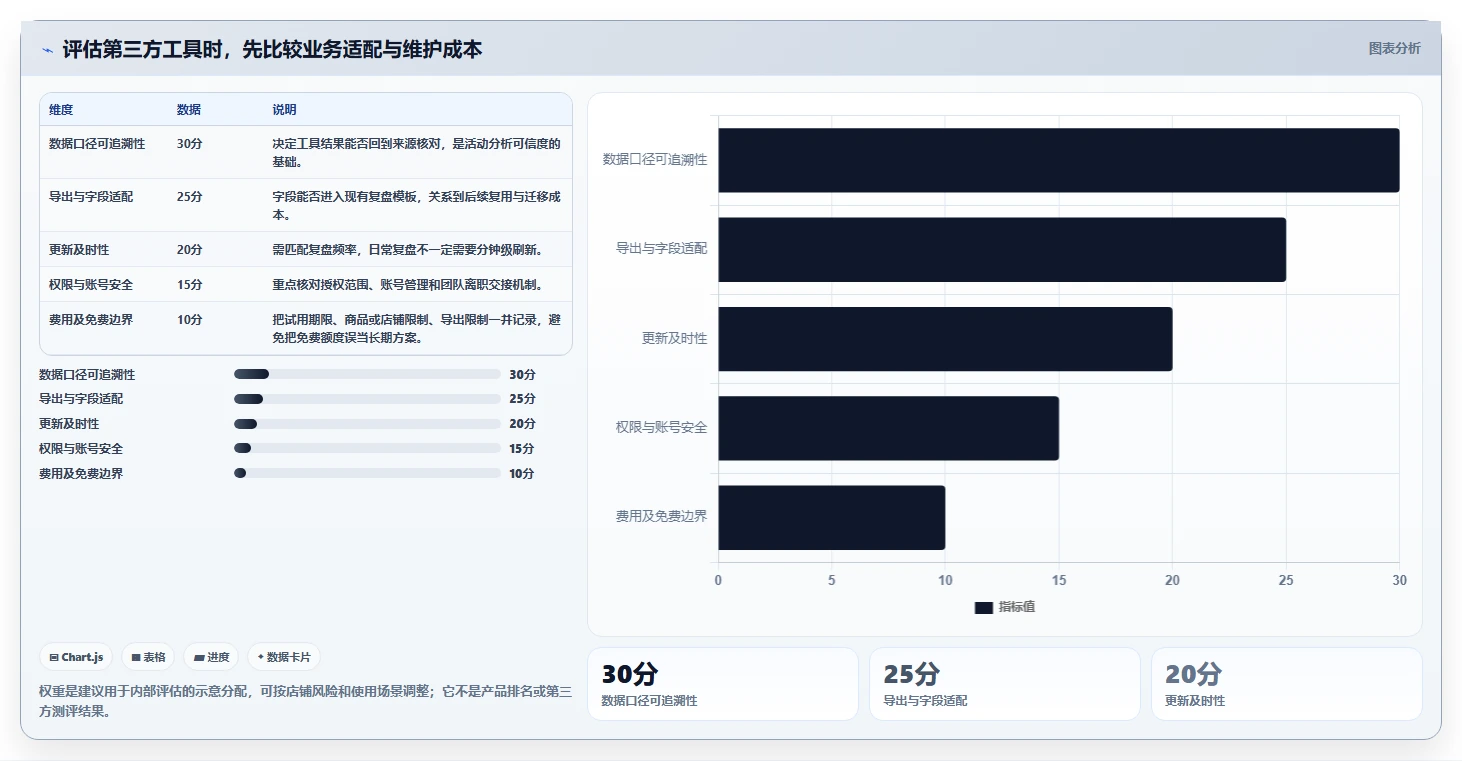This screenshot has width=1462, height=761.
Task: Click the 导出与字段适配 progress bar
Action: 367,399
